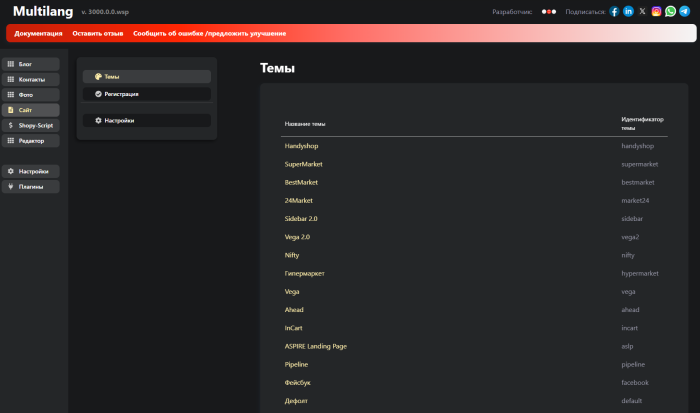Open the Ahead theme
The image size is (700, 413).
(x=294, y=310)
